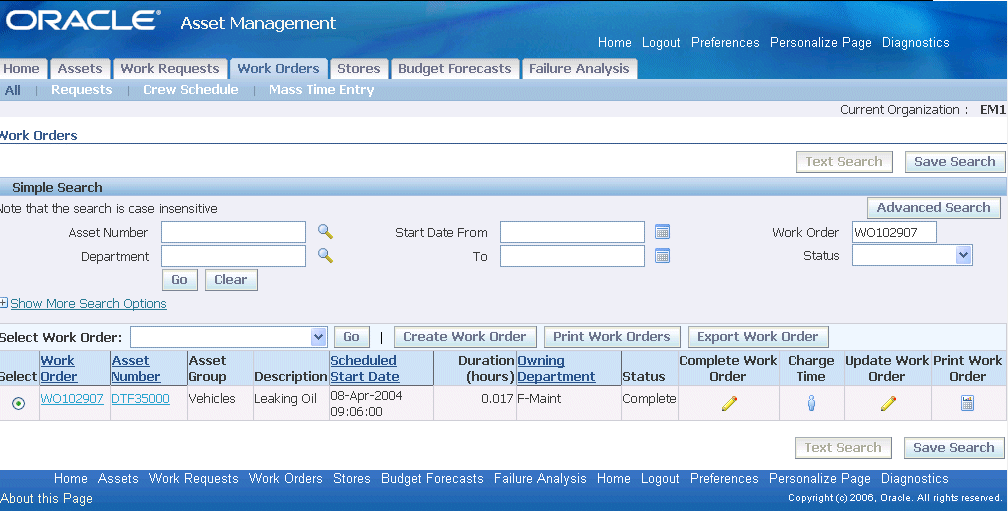Click the top Home header link
Image resolution: width=1008 pixels, height=511 pixels.
[615, 42]
